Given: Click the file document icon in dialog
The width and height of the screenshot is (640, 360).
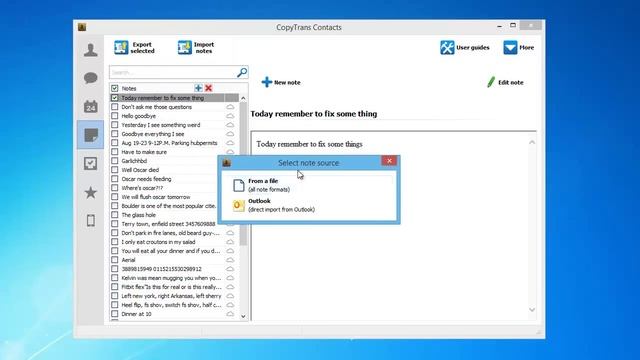Looking at the screenshot, I should (239, 185).
